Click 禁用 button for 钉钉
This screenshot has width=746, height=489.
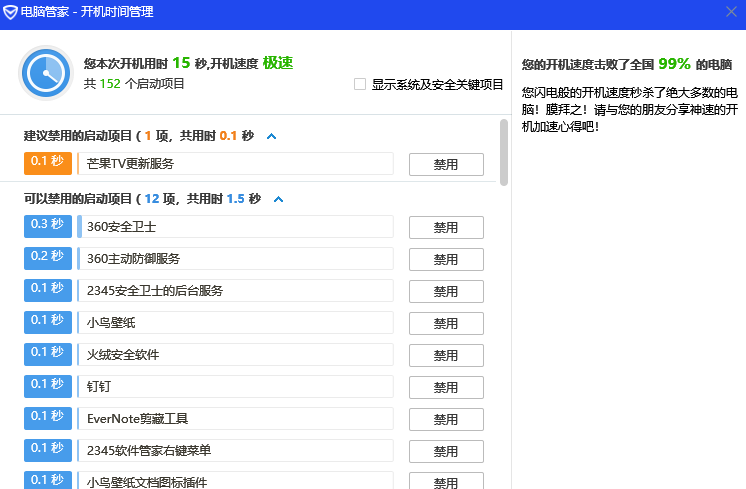pyautogui.click(x=445, y=388)
